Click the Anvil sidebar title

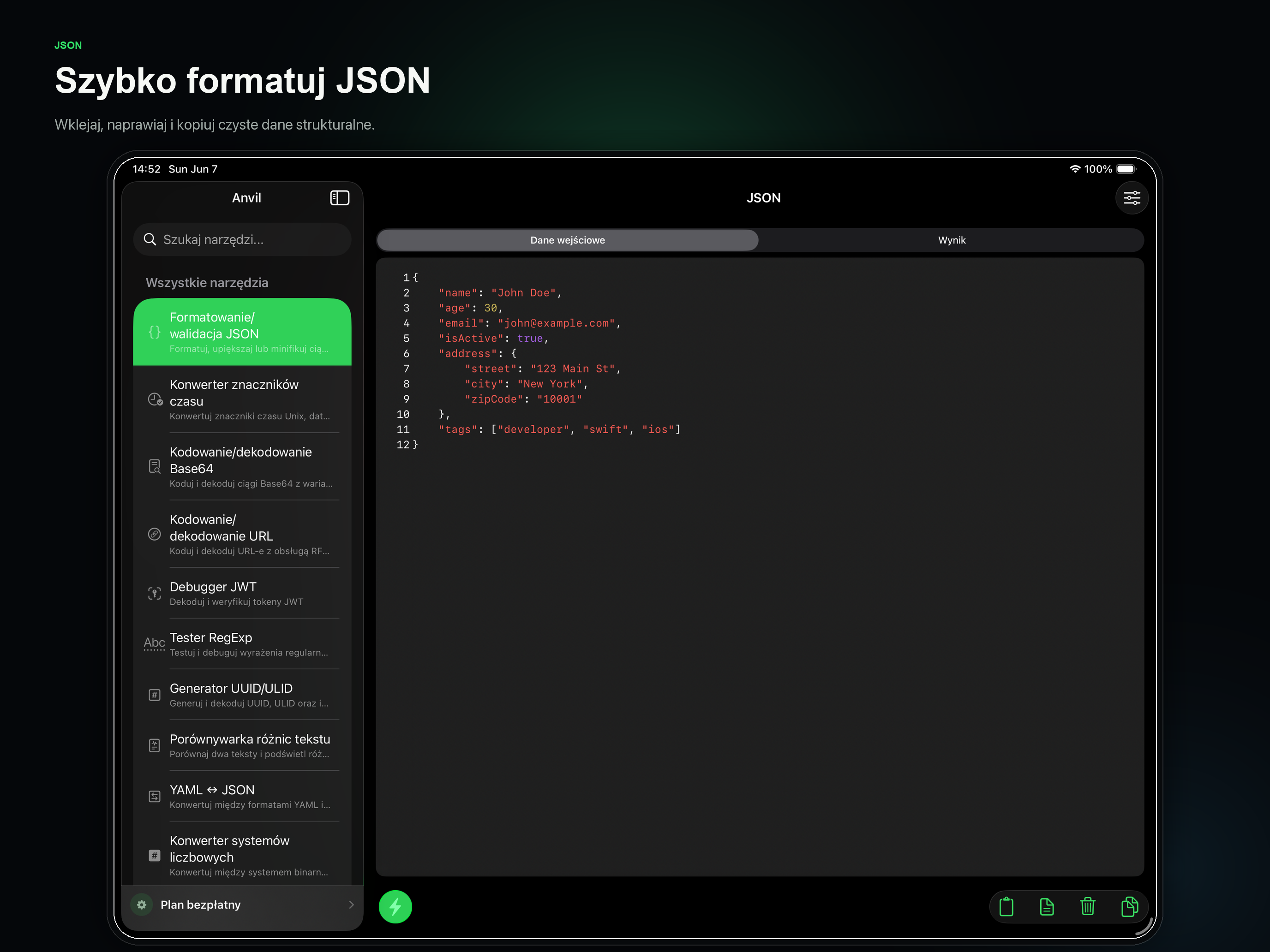[246, 198]
